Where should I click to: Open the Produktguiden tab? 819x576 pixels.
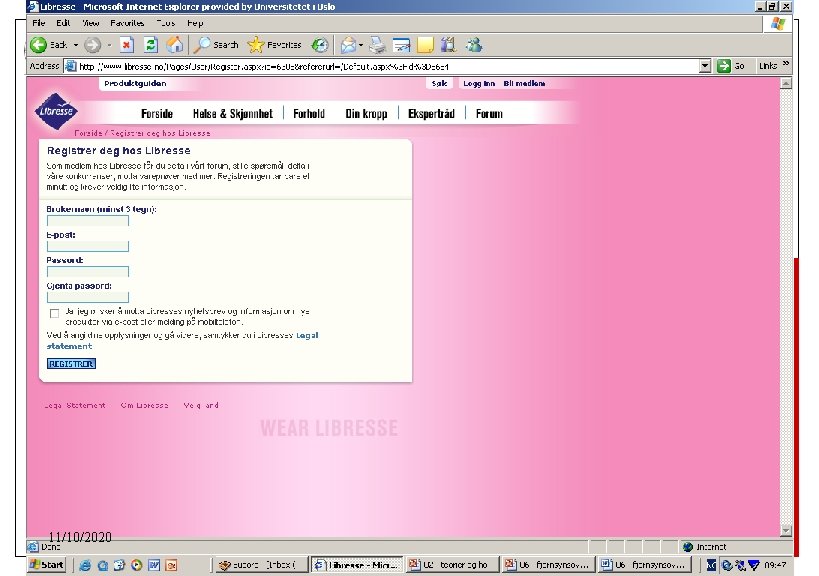coord(135,84)
